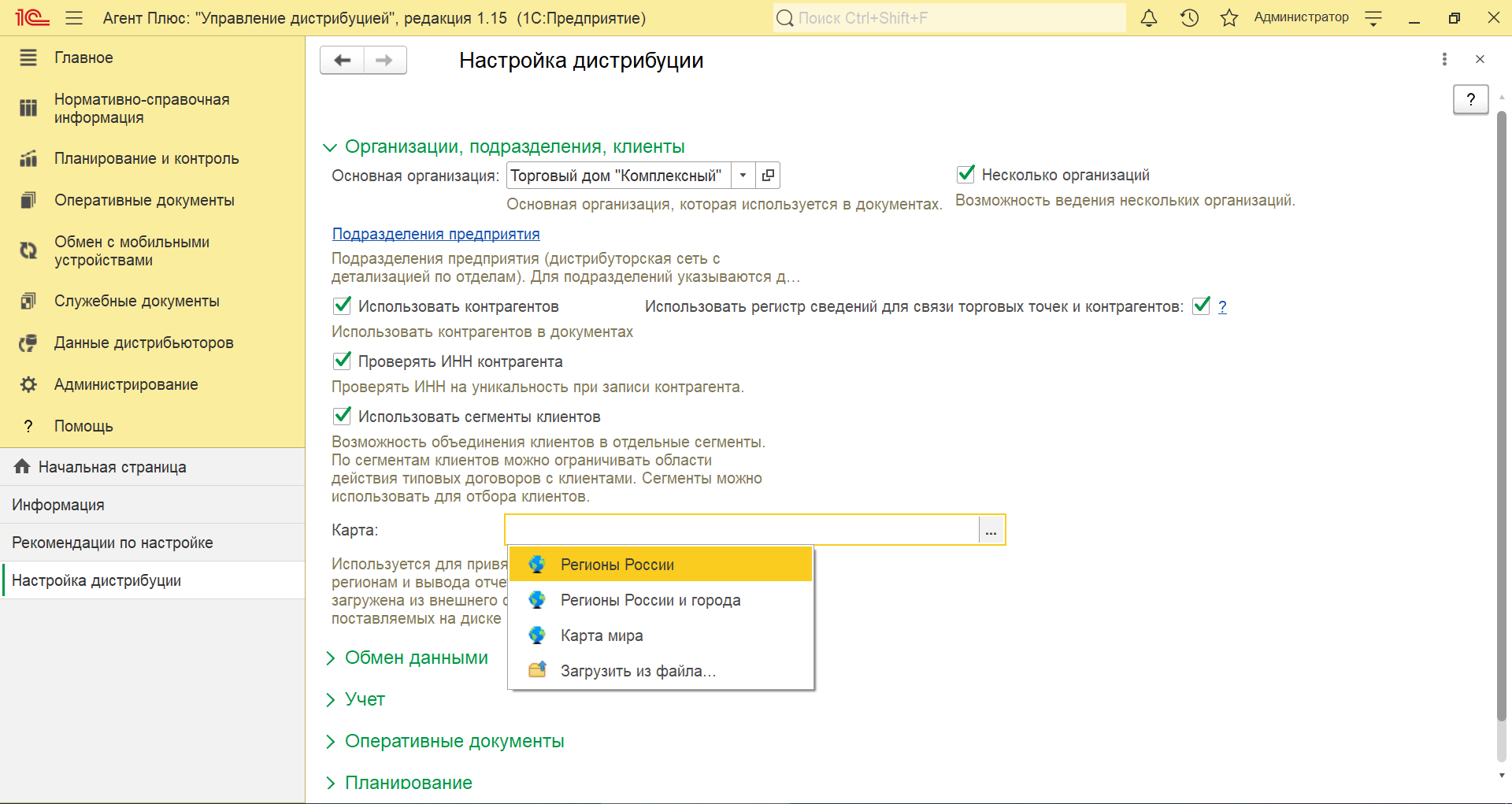The height and width of the screenshot is (804, 1512).
Task: Click into the Карта input field
Action: 742,530
